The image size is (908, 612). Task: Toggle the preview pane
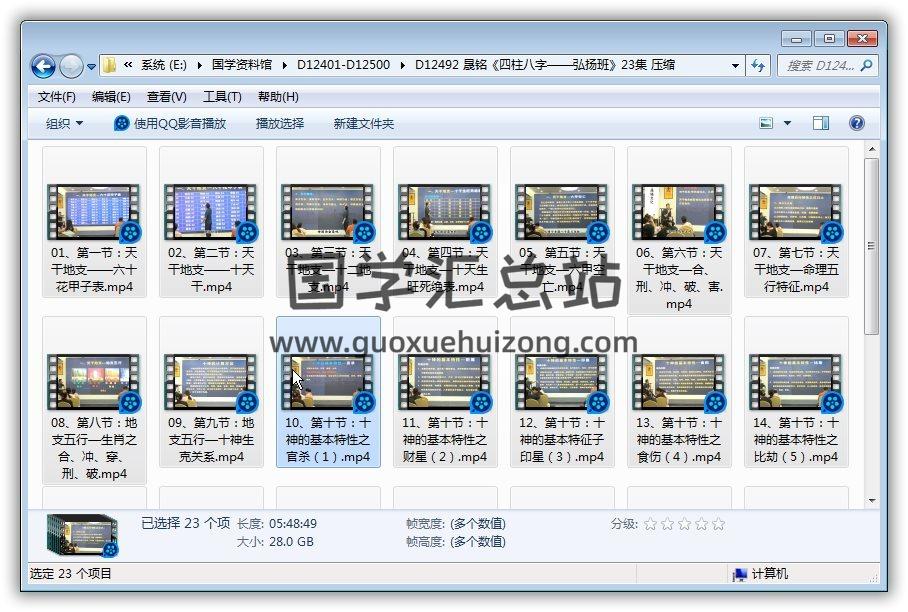pyautogui.click(x=820, y=123)
